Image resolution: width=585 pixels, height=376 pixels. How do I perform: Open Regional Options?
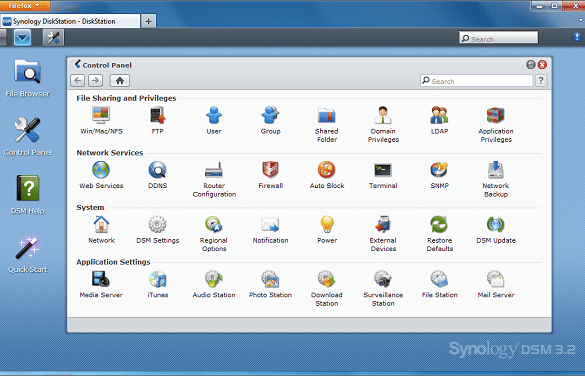tap(214, 224)
